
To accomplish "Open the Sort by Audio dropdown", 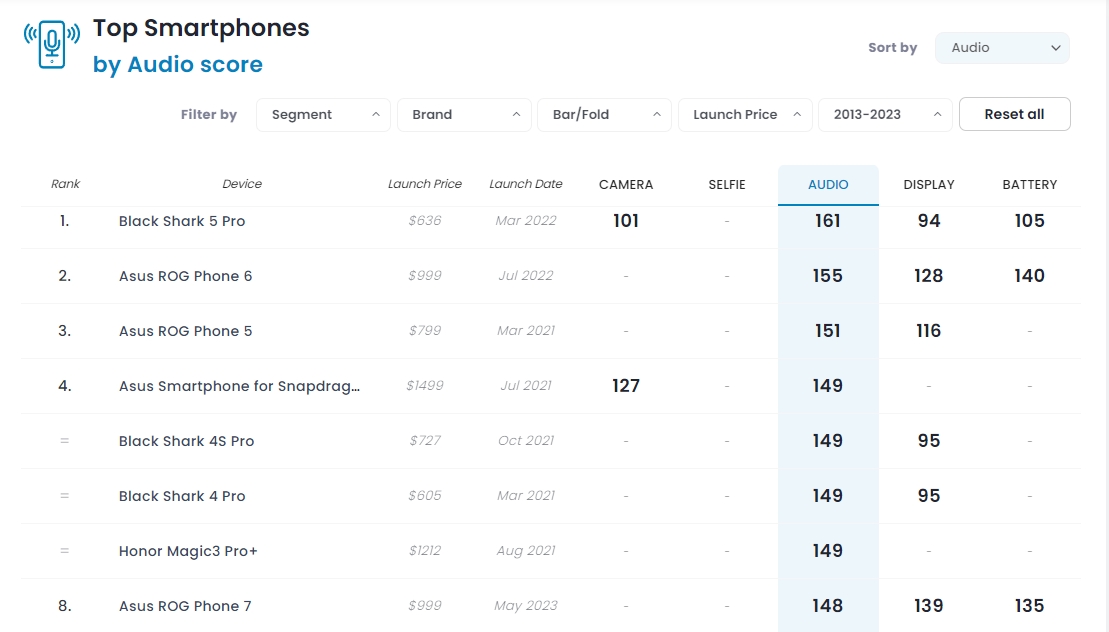I will tap(1002, 48).
